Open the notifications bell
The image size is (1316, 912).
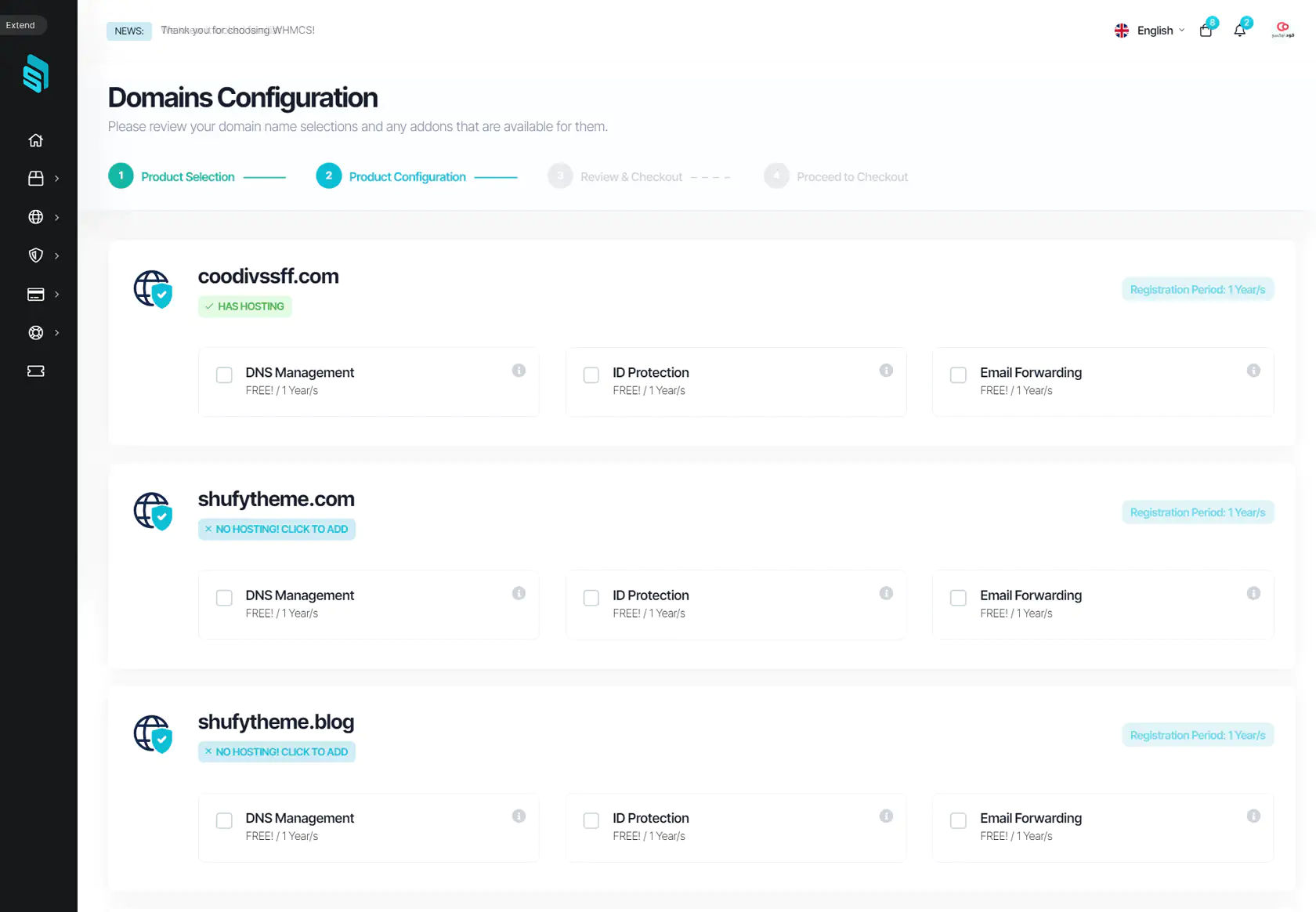coord(1240,31)
